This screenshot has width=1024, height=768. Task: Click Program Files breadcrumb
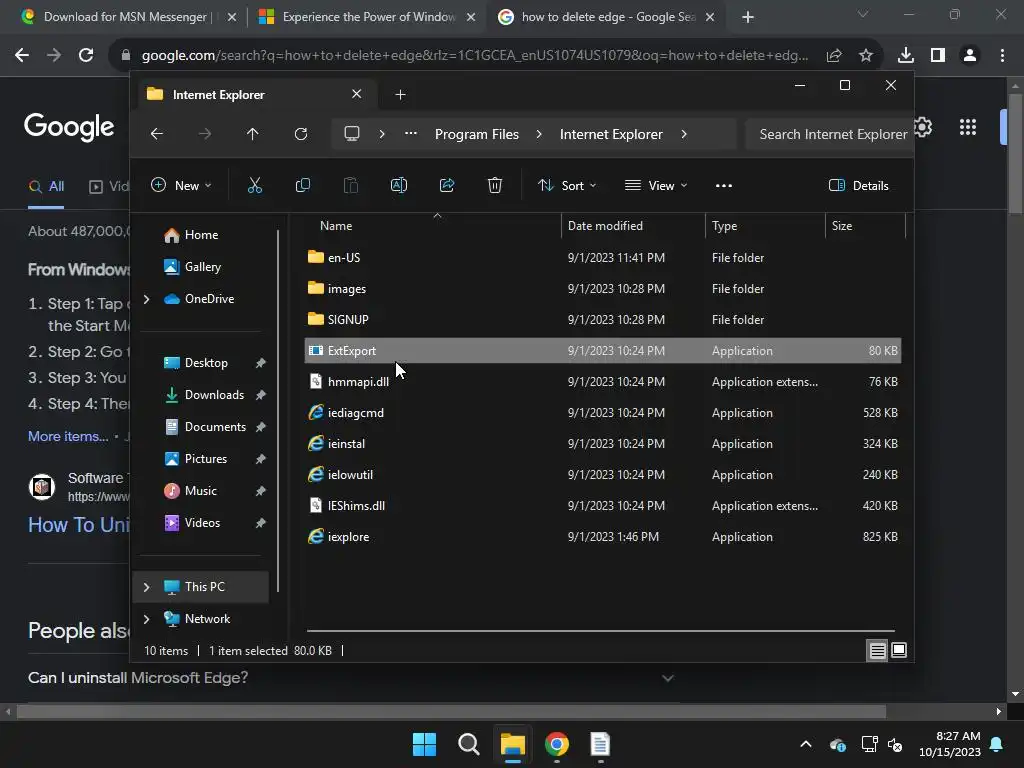click(x=477, y=134)
